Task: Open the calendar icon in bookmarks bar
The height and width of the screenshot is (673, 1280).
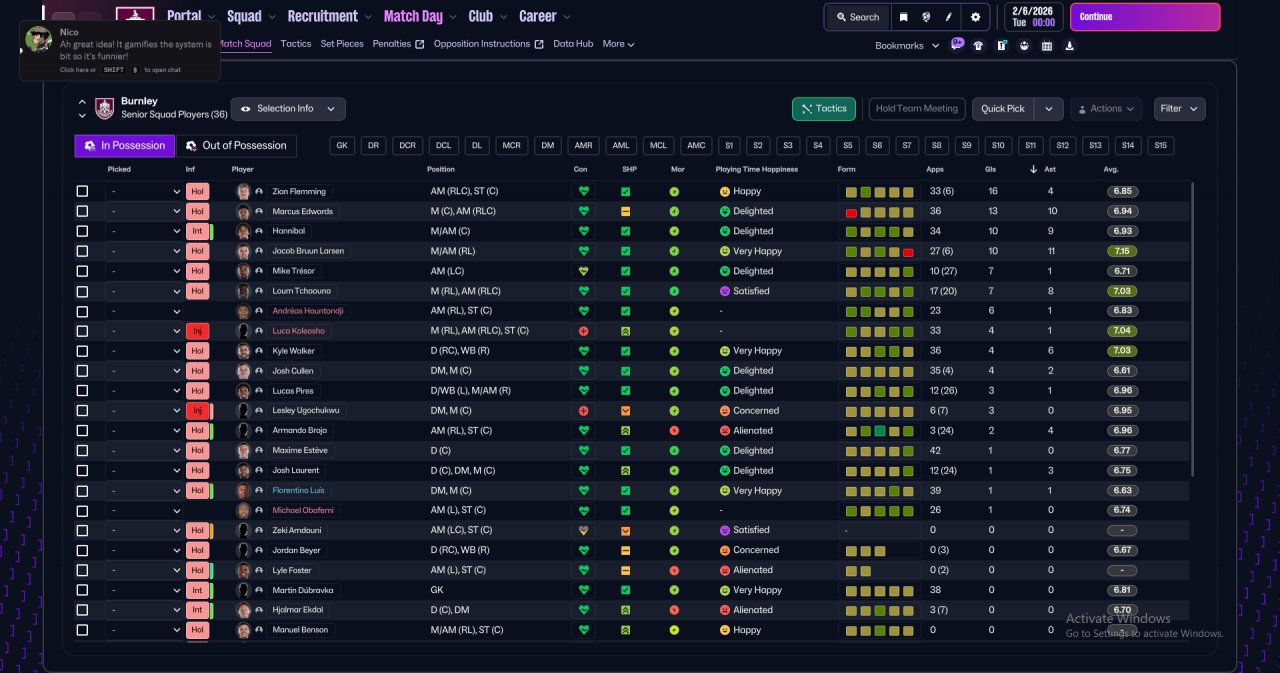Action: [x=1047, y=45]
